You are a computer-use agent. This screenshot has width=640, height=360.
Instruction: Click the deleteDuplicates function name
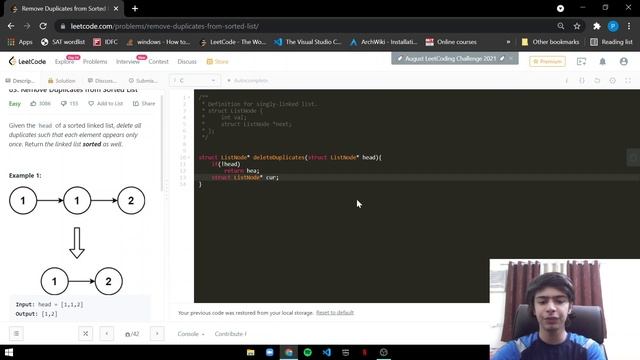[279, 157]
